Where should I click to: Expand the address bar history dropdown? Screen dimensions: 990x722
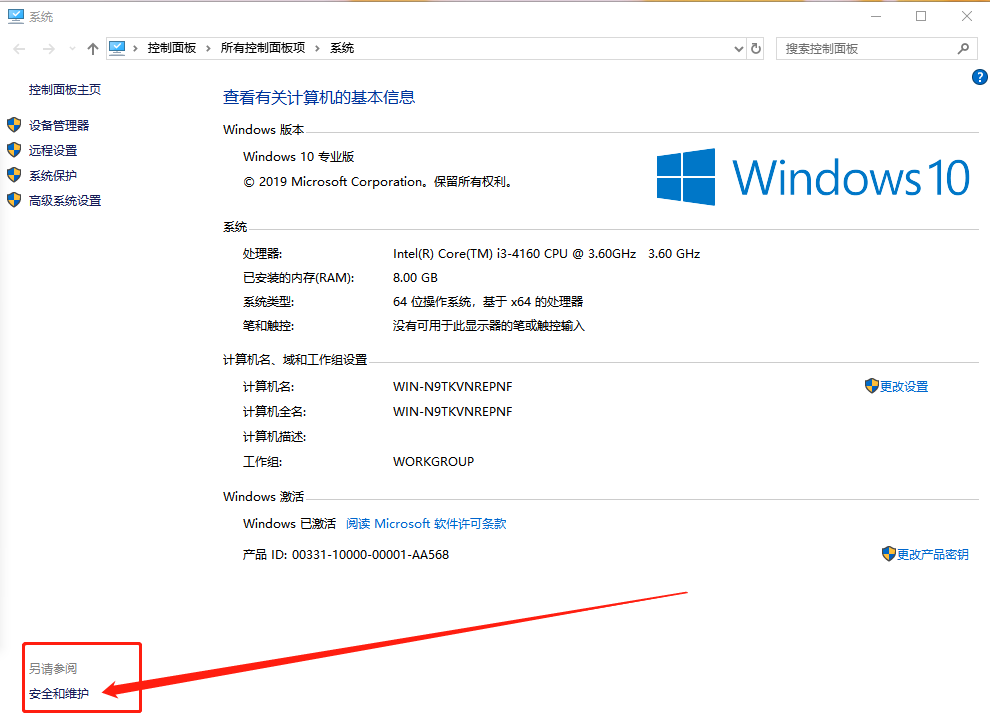tap(739, 49)
